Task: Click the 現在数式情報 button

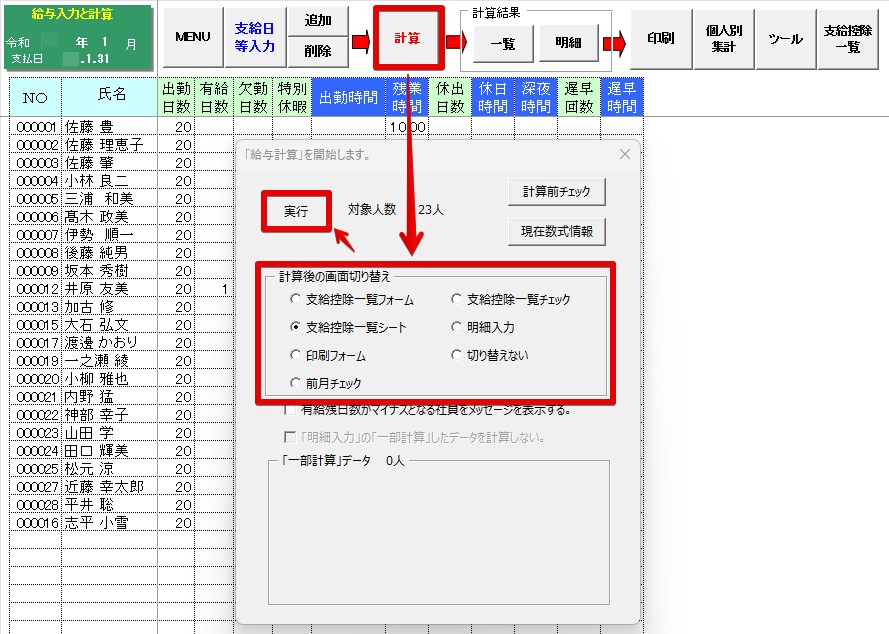Action: click(557, 232)
